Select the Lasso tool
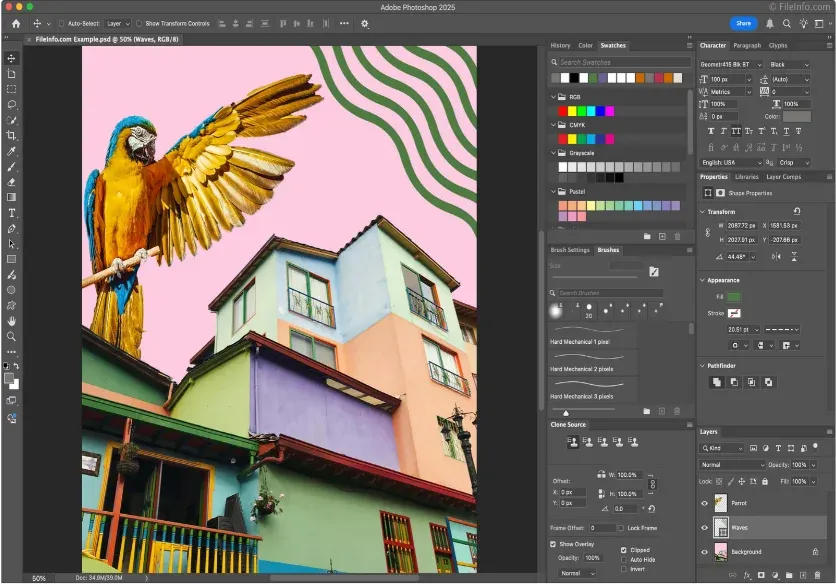This screenshot has height=584, width=836. point(11,105)
